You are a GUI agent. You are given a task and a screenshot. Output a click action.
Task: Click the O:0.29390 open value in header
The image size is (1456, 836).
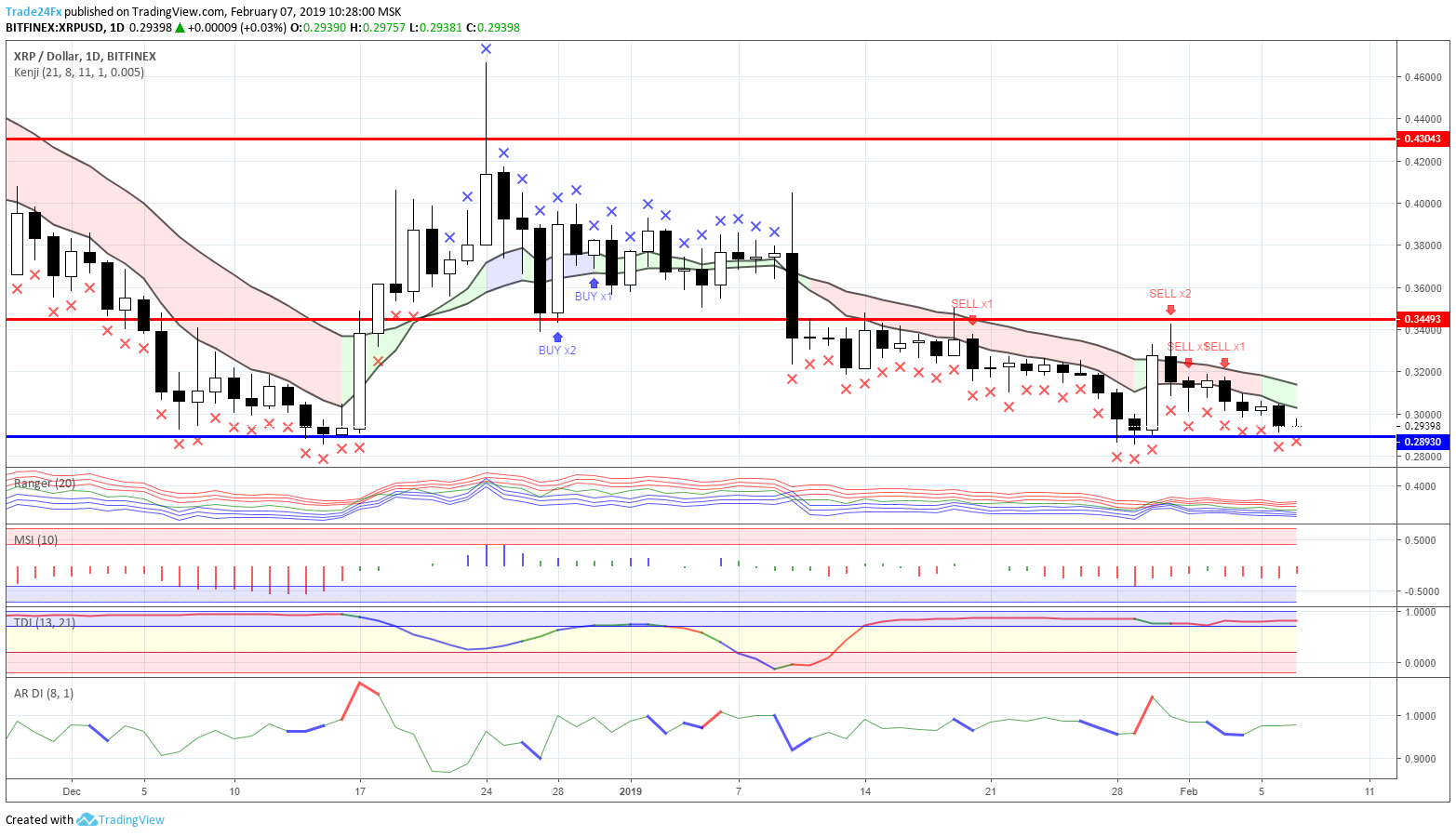point(318,28)
